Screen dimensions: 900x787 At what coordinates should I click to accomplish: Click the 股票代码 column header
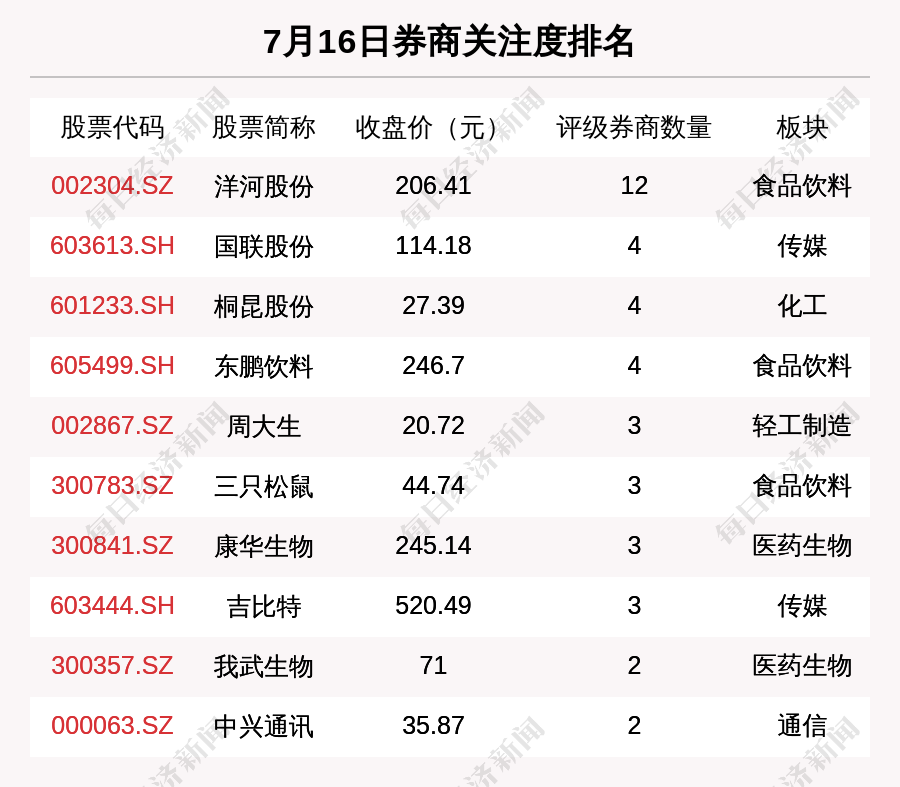pos(112,127)
